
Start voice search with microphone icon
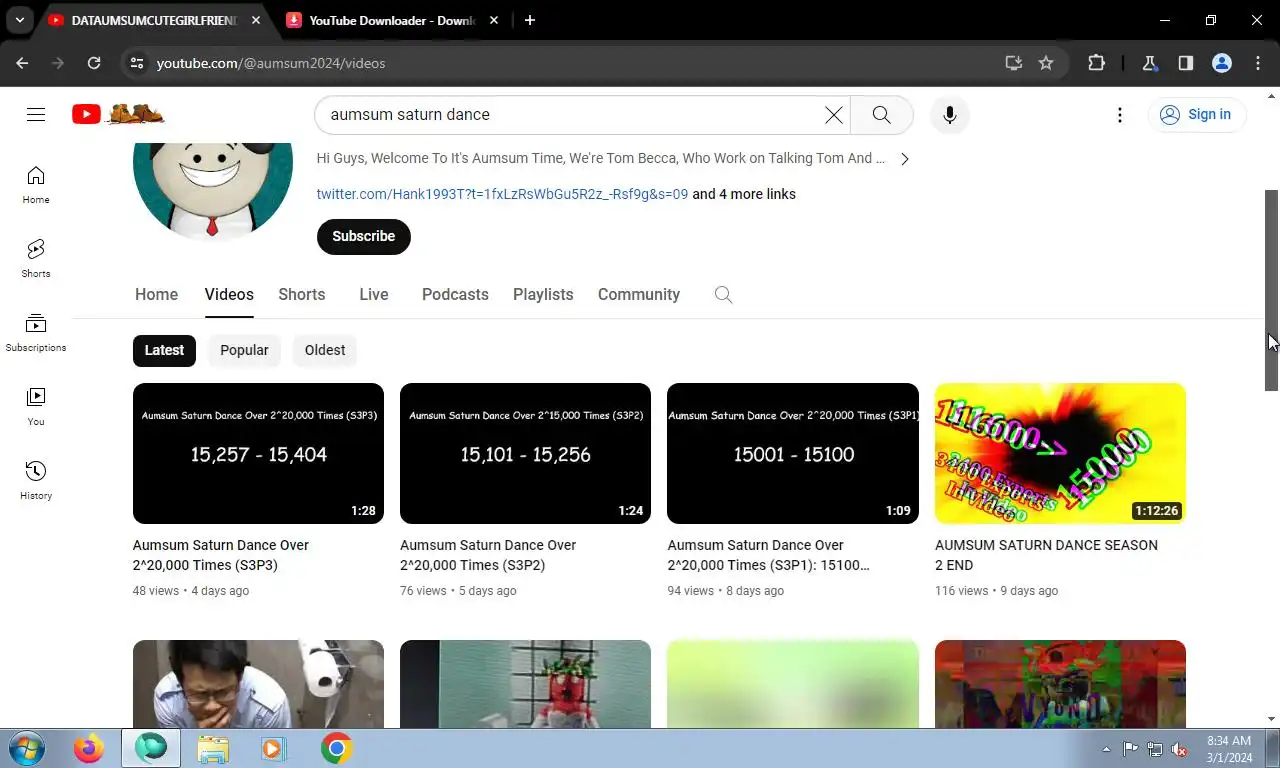coord(950,115)
